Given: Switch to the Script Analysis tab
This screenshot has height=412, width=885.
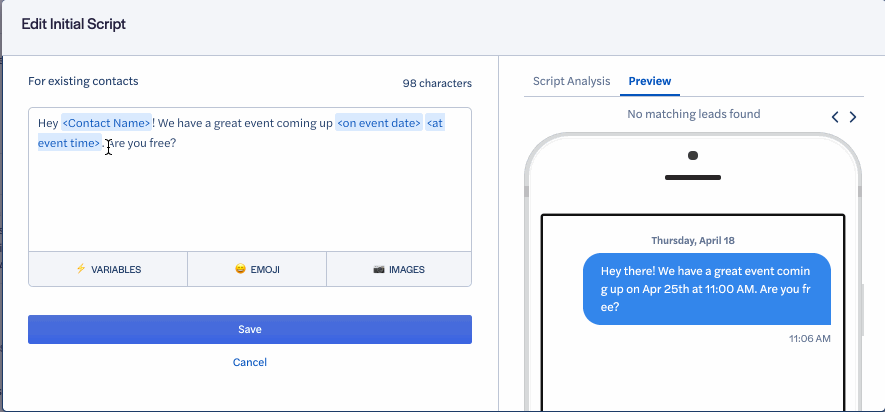Looking at the screenshot, I should (x=571, y=81).
